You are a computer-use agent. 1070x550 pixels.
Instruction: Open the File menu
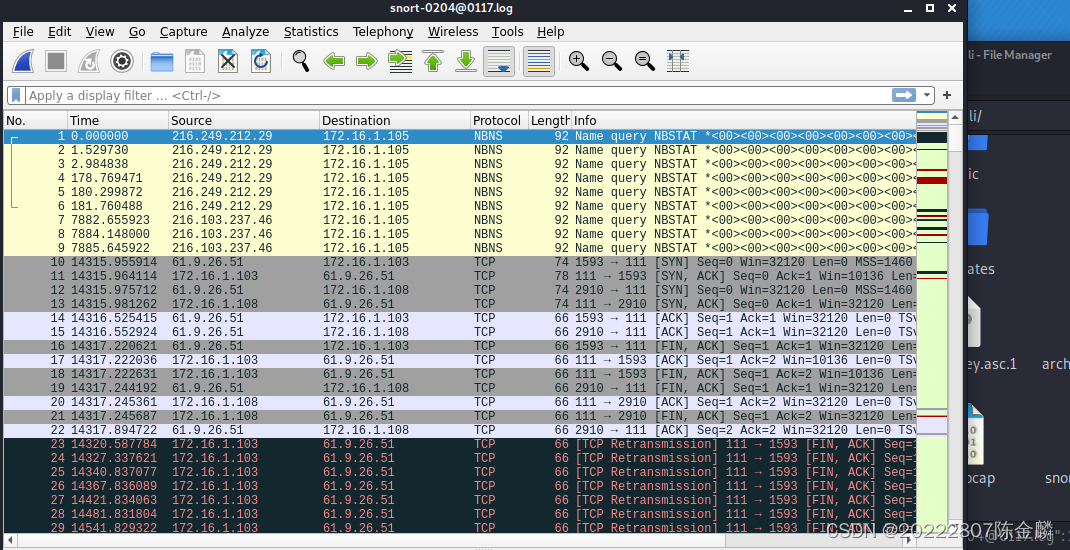tap(23, 31)
